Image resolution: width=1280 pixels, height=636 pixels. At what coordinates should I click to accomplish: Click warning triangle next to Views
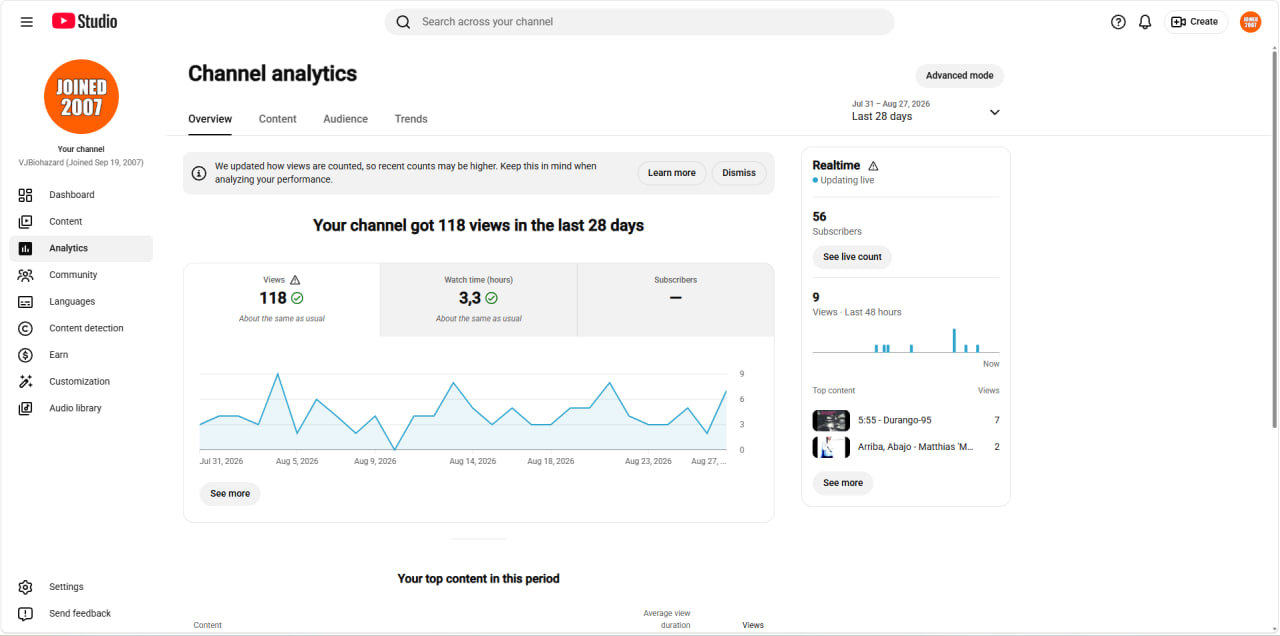pos(295,280)
